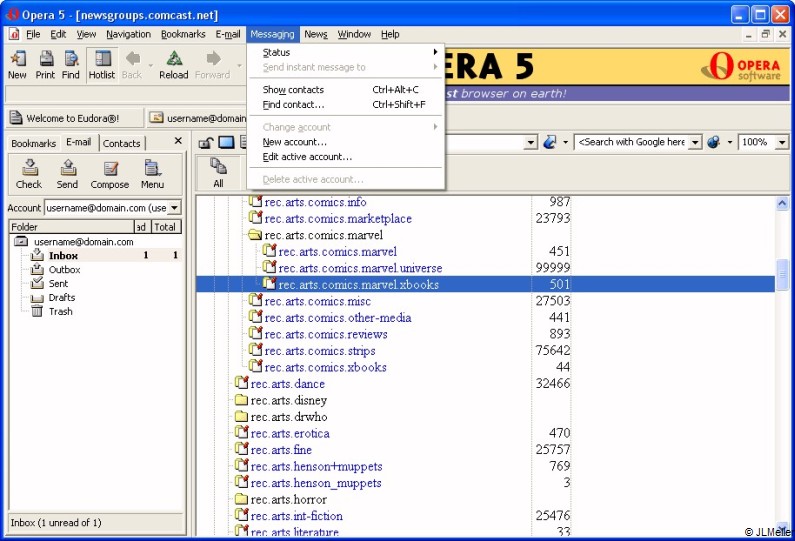Click the Go to page icon beside the address dropdown
Viewport: 795px width, 541px height.
550,142
